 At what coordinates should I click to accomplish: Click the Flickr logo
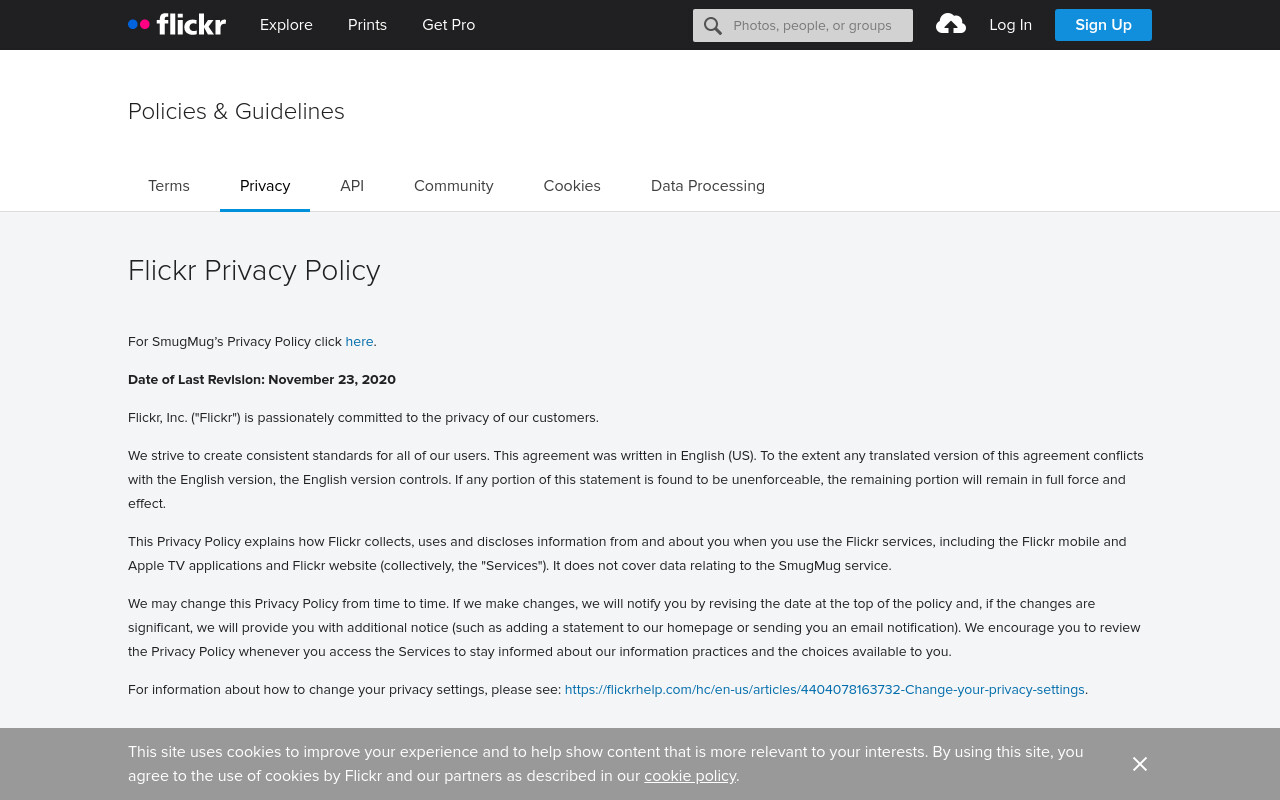pos(177,24)
